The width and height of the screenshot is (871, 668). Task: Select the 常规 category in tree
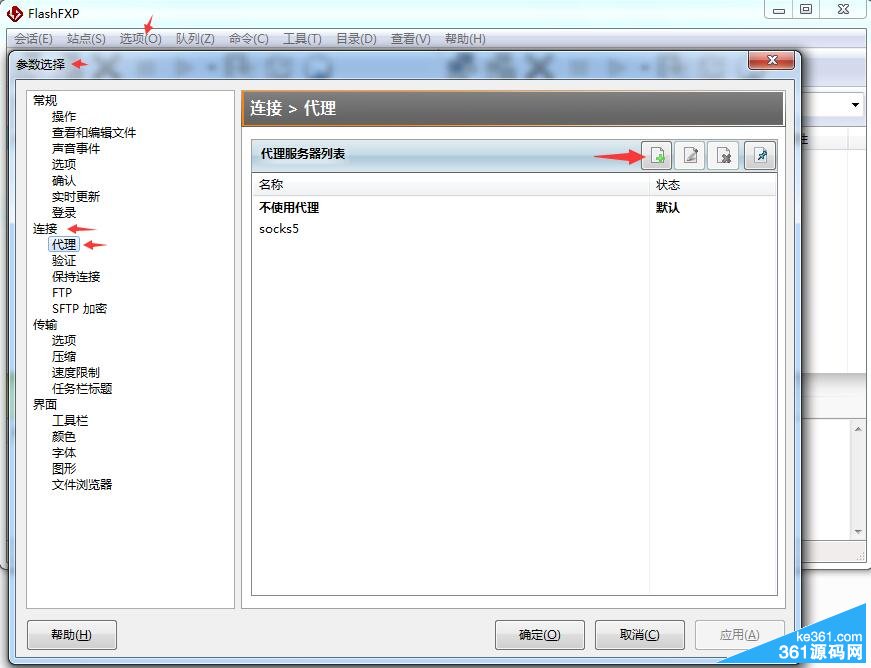pyautogui.click(x=45, y=101)
